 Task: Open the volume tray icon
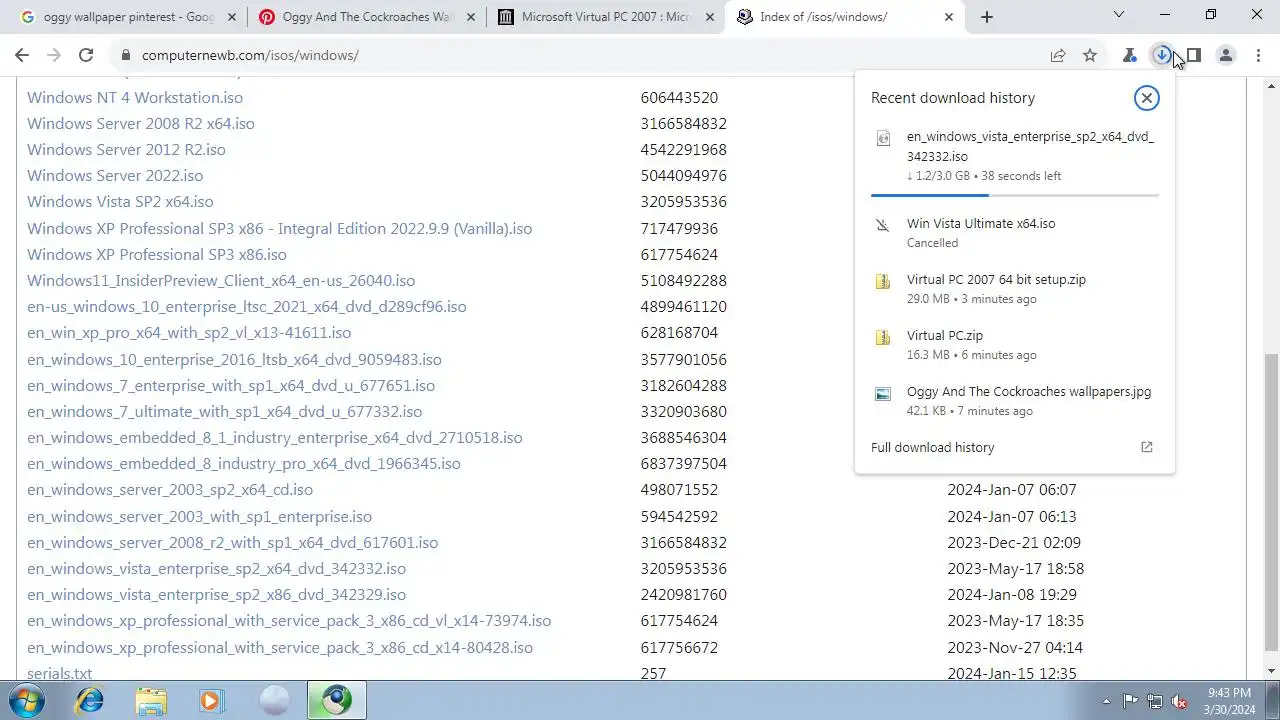(1179, 701)
